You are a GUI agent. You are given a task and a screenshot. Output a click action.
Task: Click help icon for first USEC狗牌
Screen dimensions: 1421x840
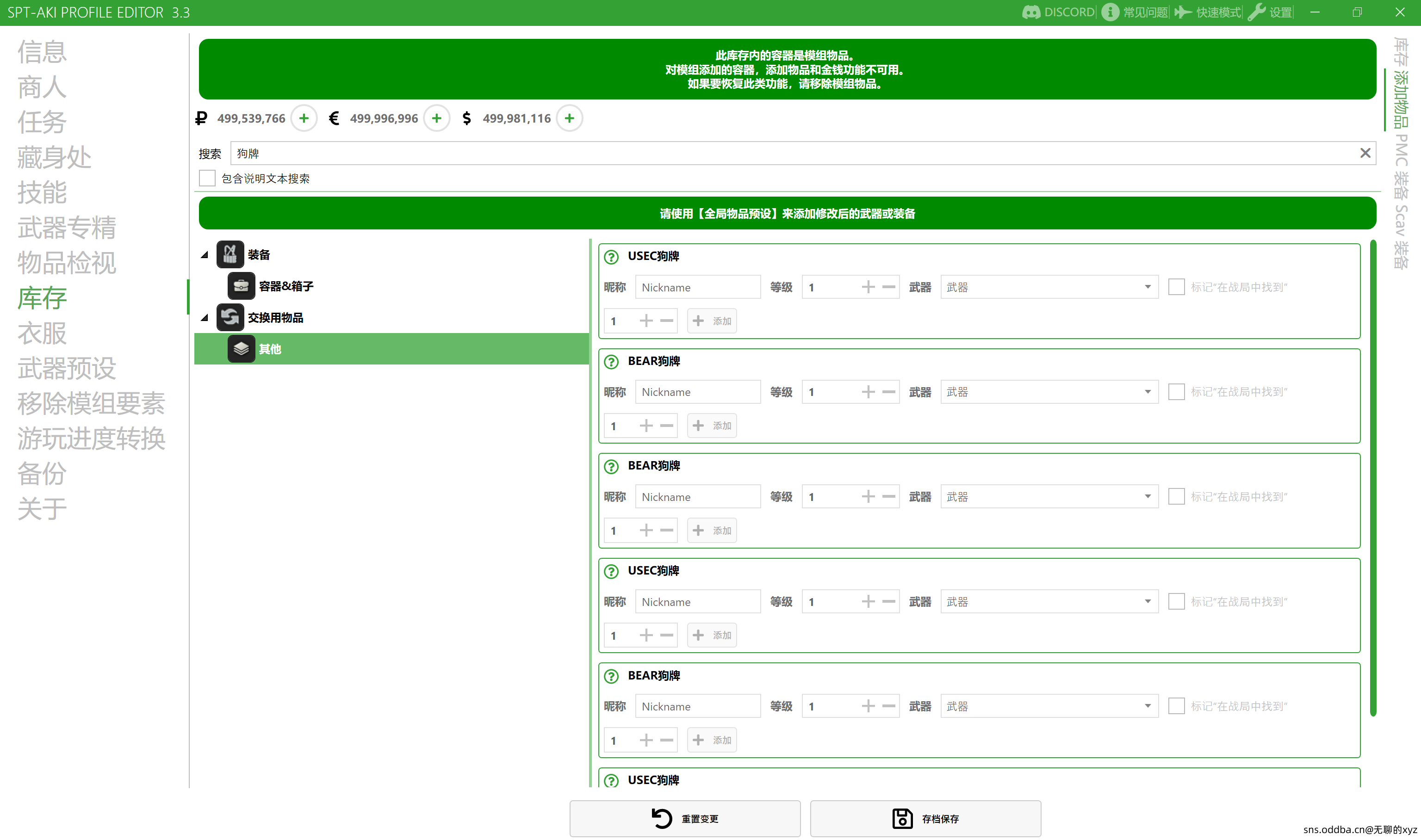click(x=611, y=257)
